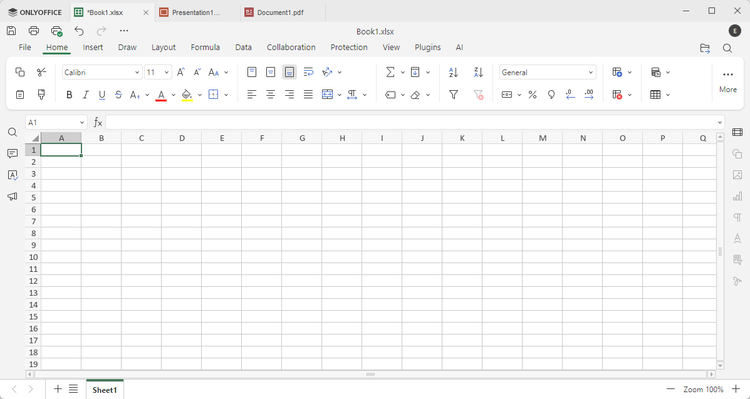
Task: Click the Print icon
Action: [33, 31]
